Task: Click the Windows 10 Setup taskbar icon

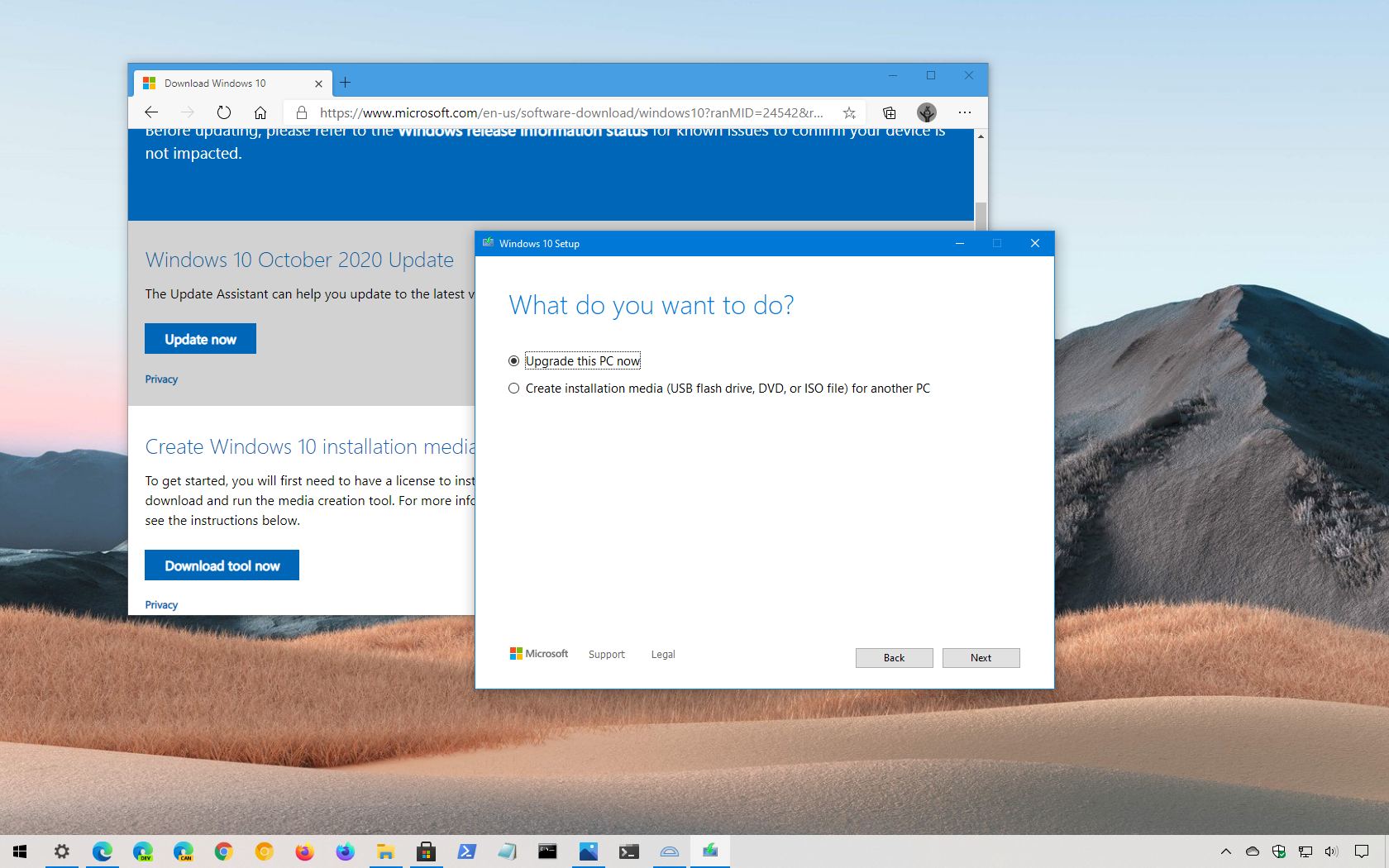Action: coord(710,851)
